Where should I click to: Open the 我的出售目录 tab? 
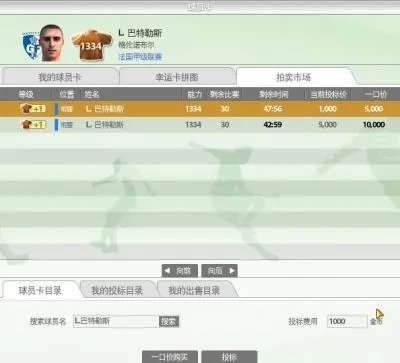coord(194,290)
